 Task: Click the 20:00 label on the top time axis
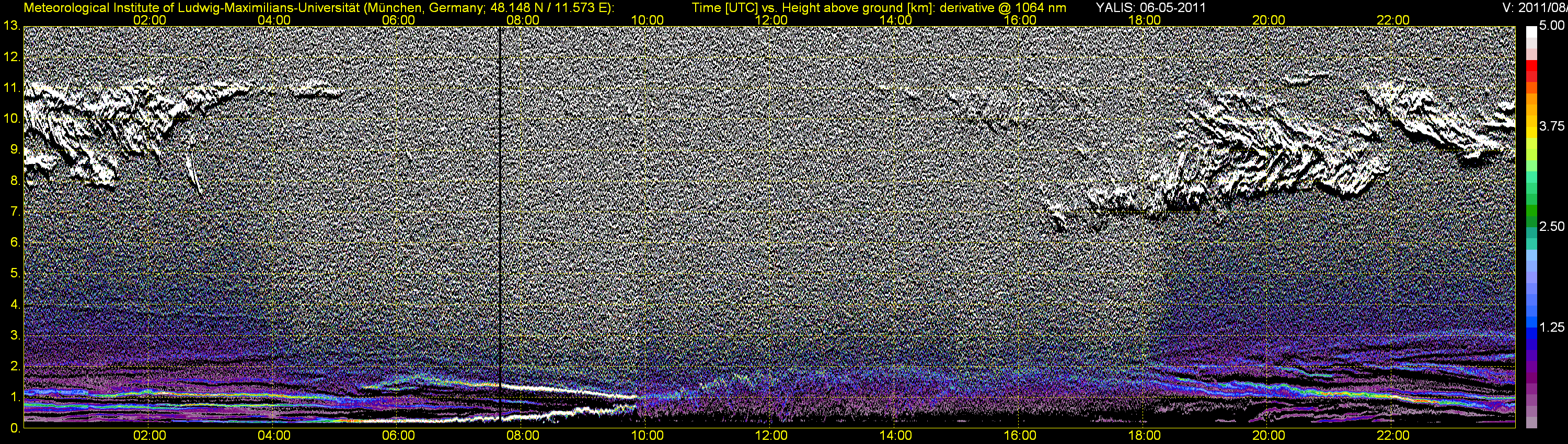[x=1269, y=20]
